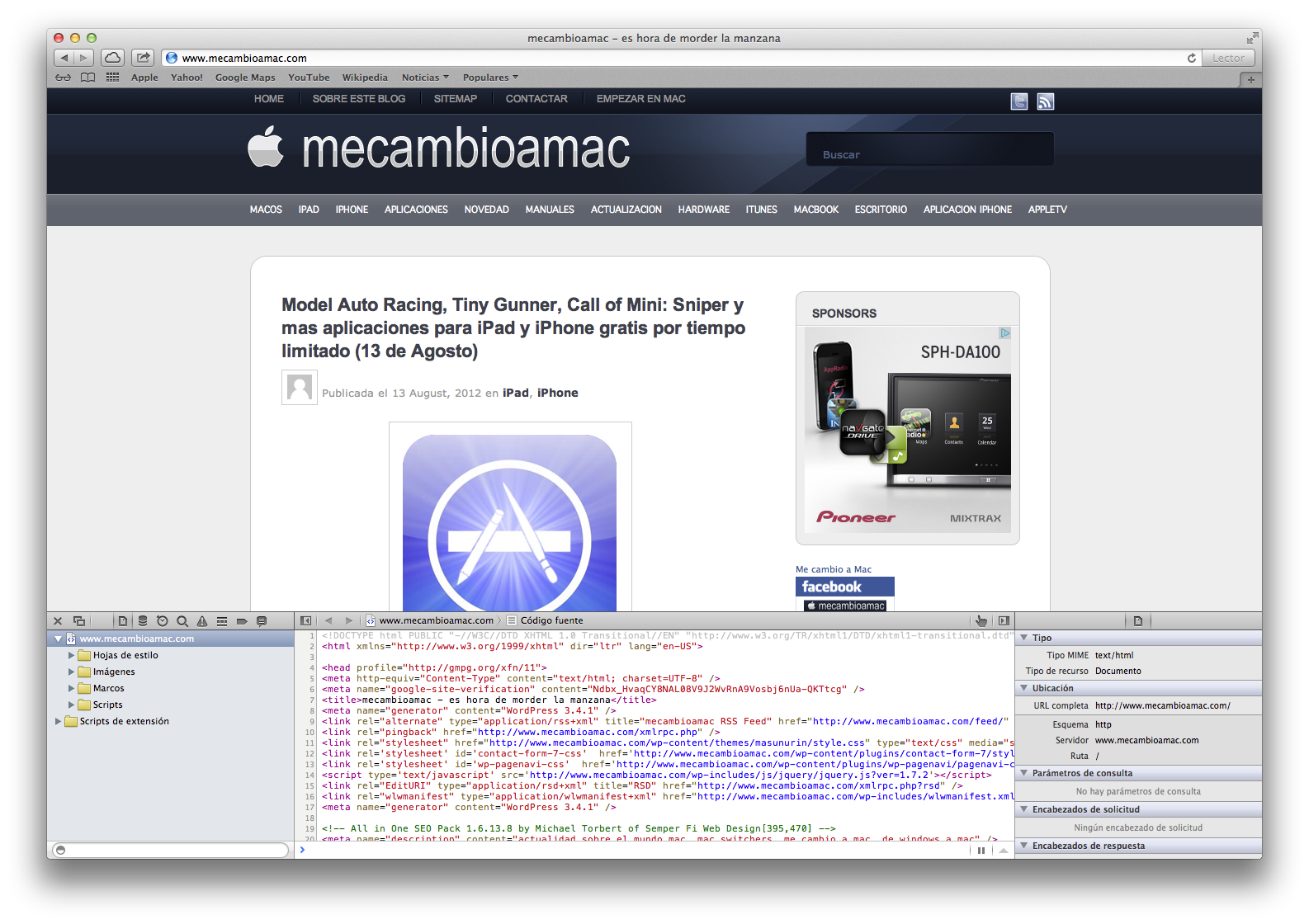Open Google Maps bookmark
The height and width of the screenshot is (924, 1309).
(x=245, y=78)
